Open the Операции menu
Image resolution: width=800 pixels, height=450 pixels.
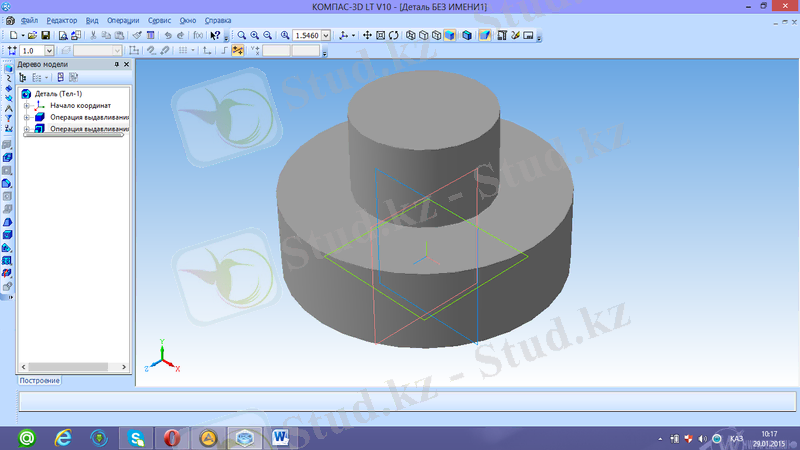[x=124, y=20]
